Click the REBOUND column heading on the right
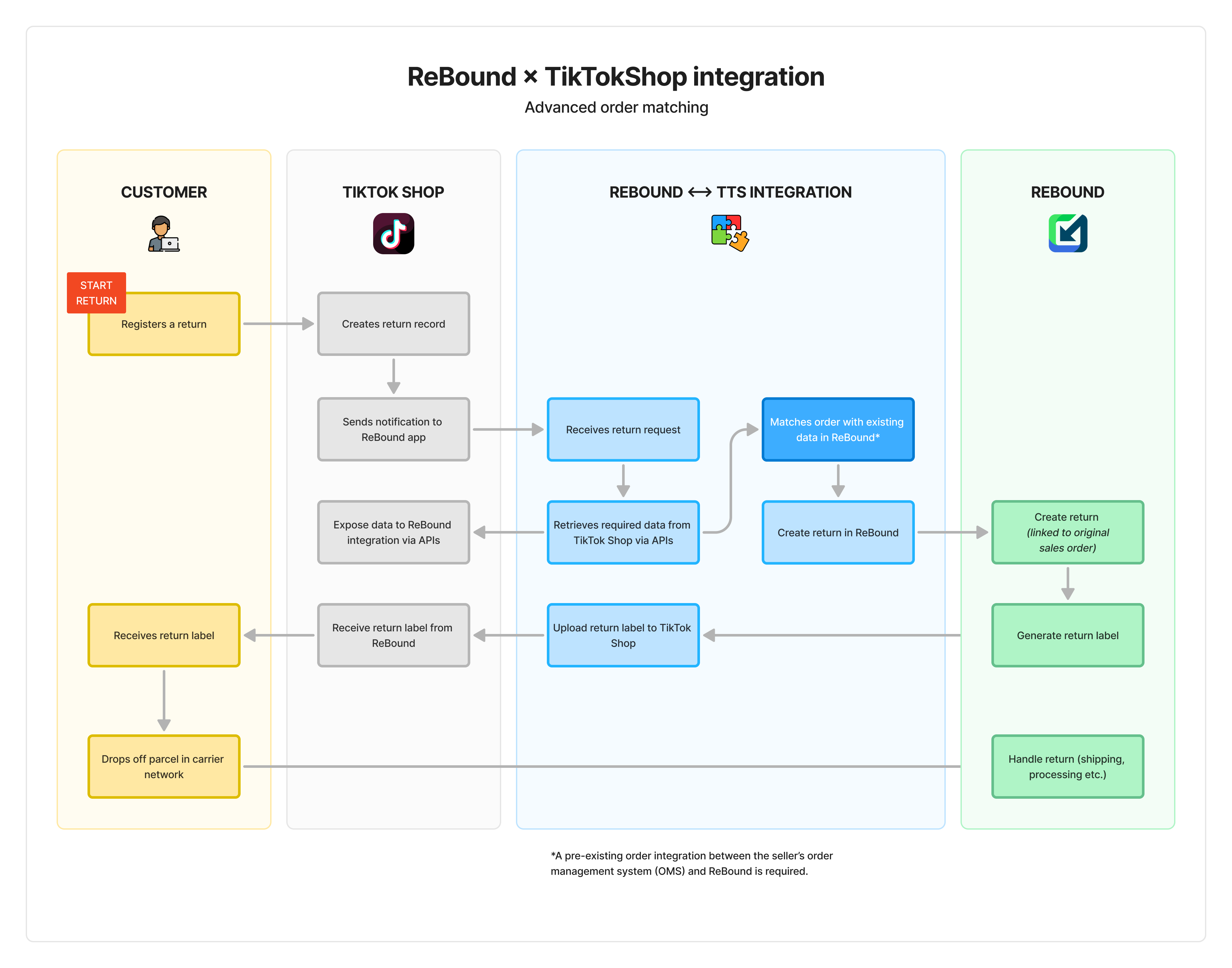 point(1068,192)
